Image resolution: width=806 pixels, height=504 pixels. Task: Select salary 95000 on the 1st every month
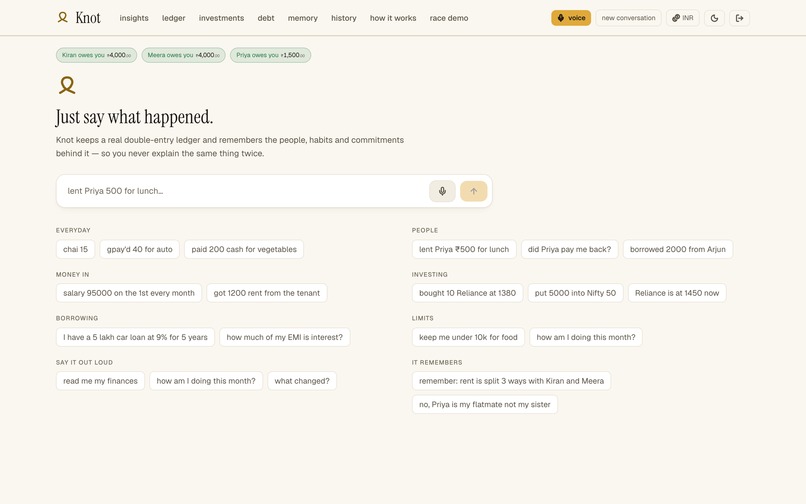(129, 293)
